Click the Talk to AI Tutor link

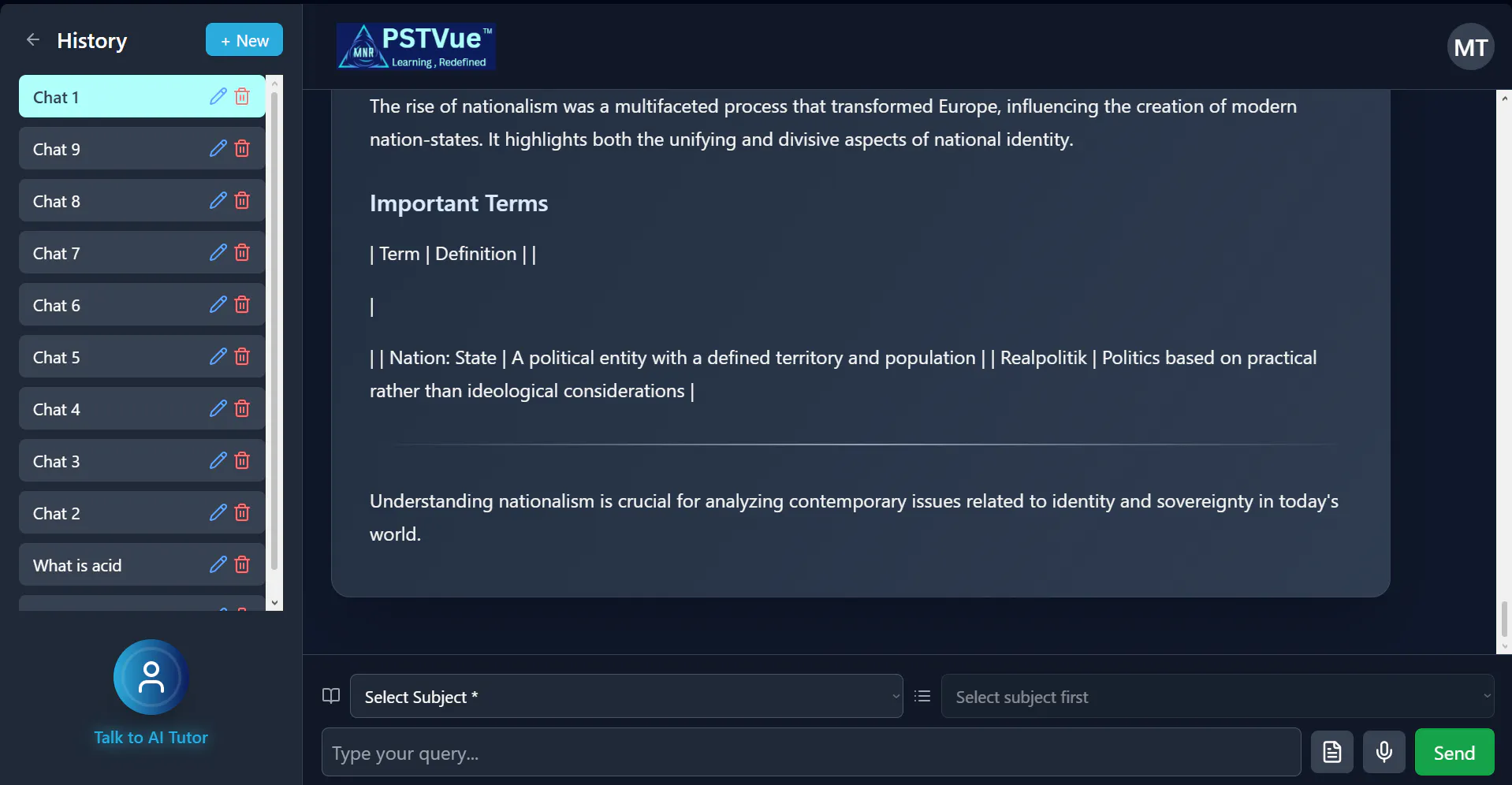point(151,738)
